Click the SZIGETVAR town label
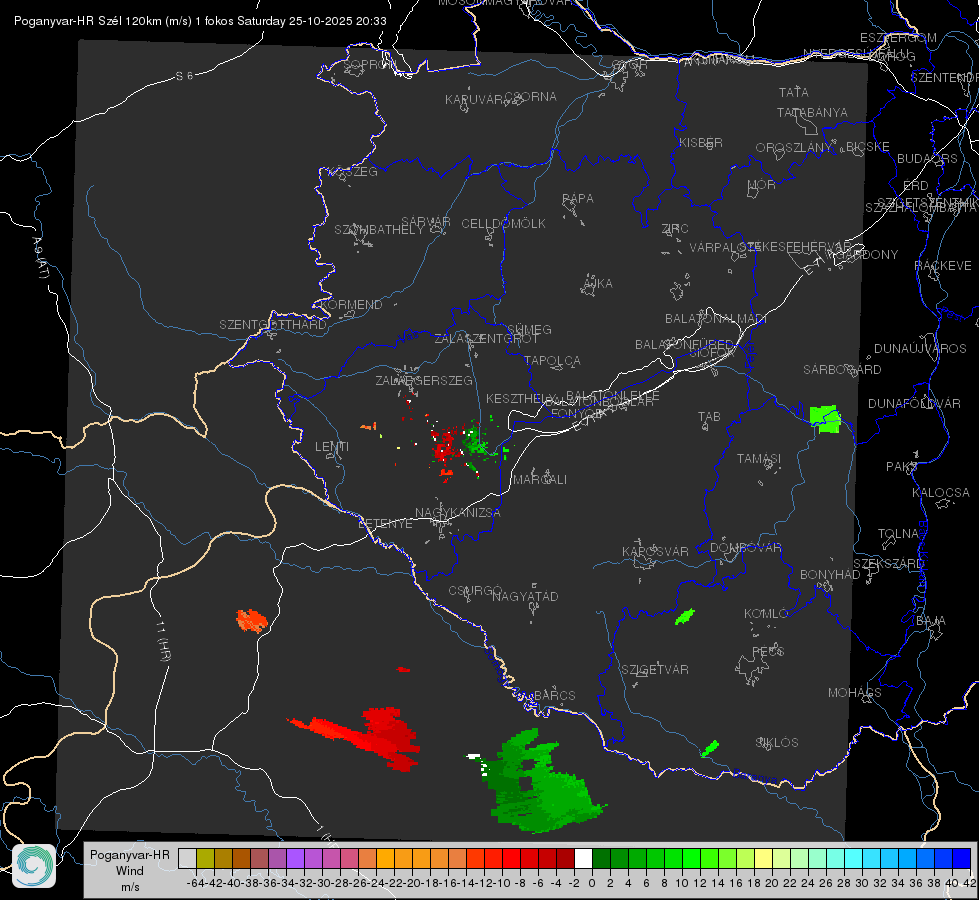The width and height of the screenshot is (979, 900). (x=655, y=670)
